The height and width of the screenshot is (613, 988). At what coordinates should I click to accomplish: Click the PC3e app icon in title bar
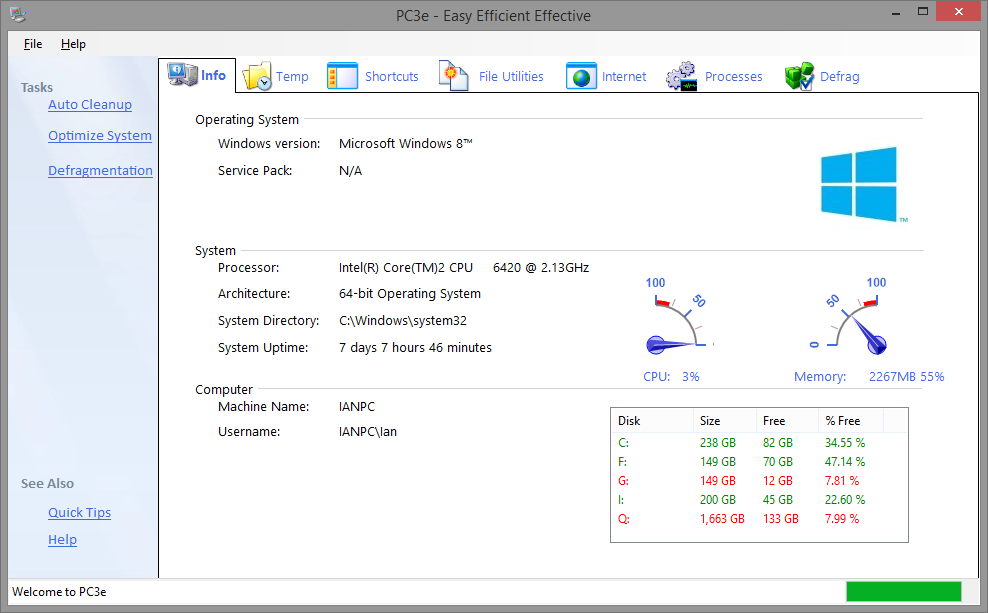[x=18, y=14]
